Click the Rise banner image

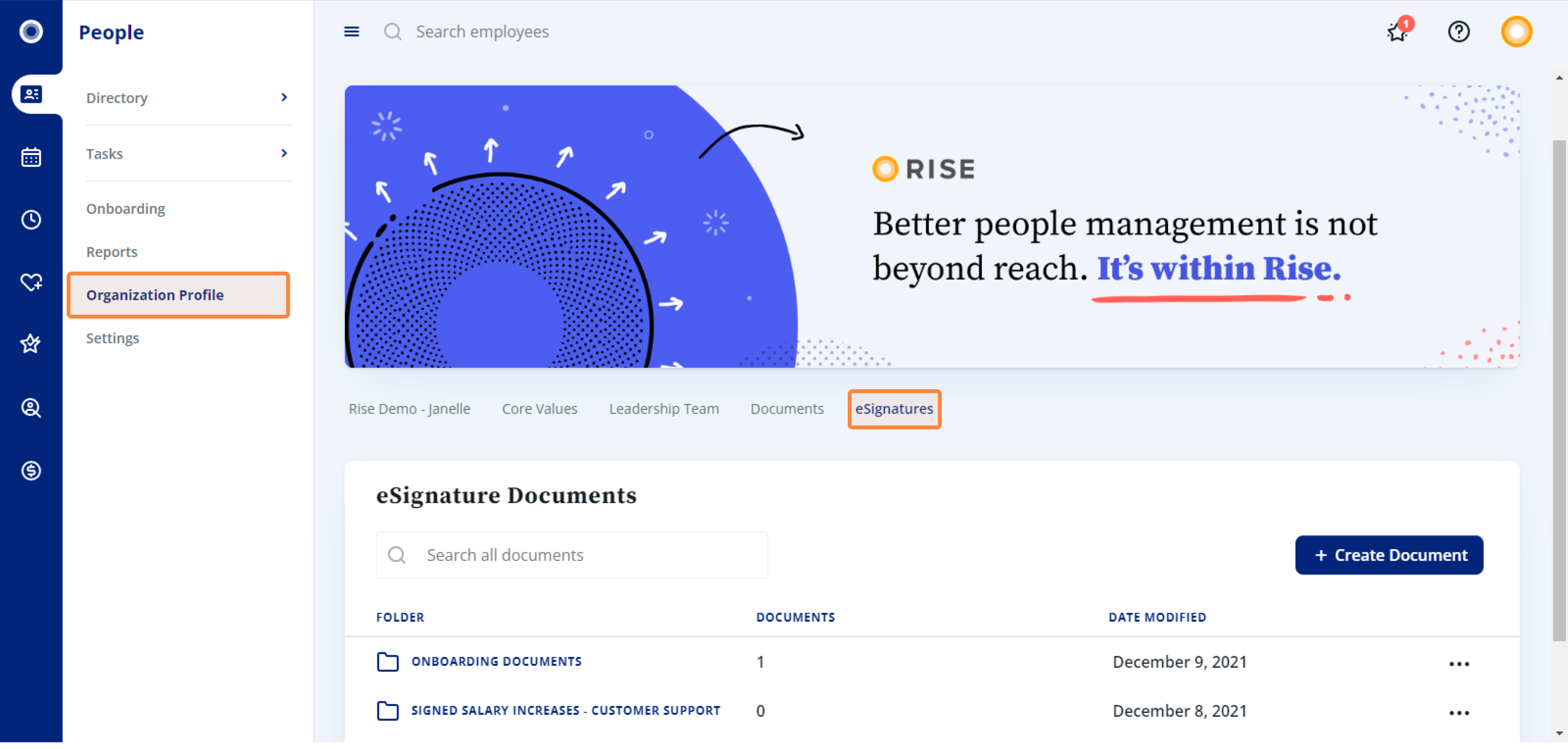tap(932, 227)
